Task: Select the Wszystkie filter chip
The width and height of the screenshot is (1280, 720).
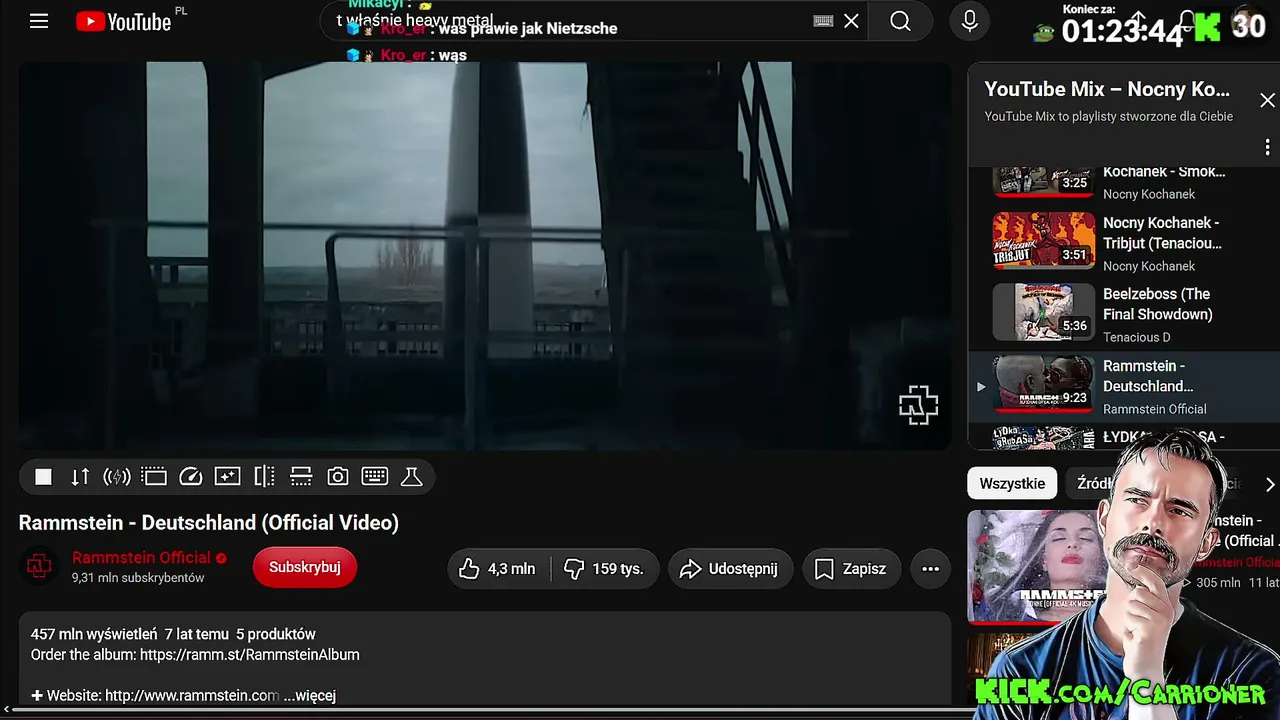Action: point(1012,484)
